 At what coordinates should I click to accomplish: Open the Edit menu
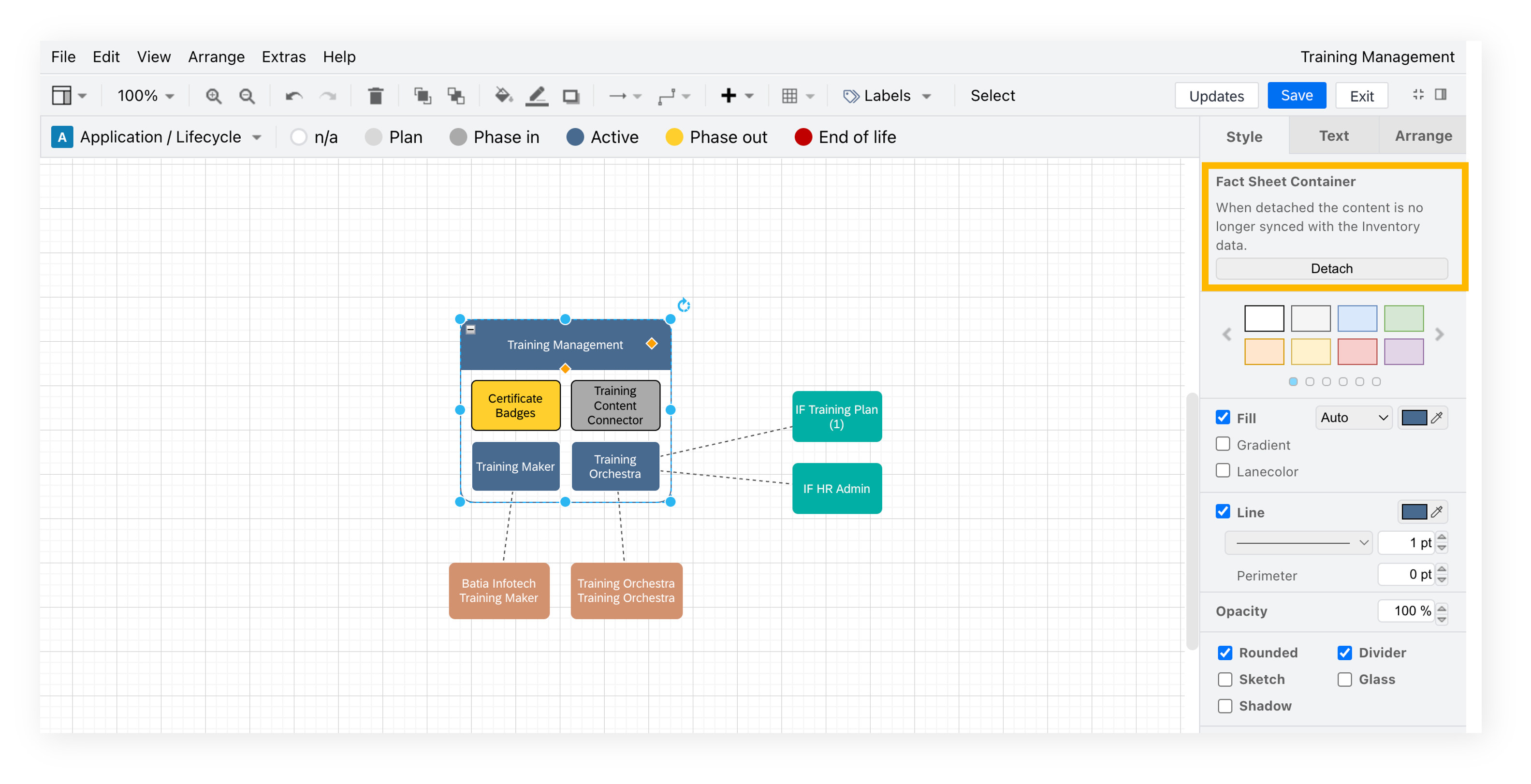(106, 57)
